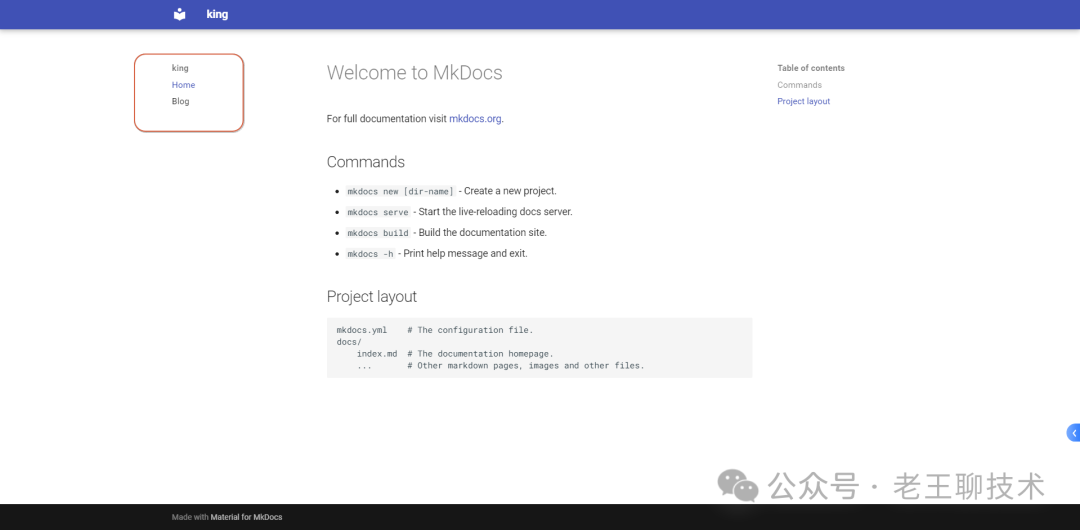Click the 'Project layout' section heading
Screen dimensions: 1080x530
click(372, 297)
